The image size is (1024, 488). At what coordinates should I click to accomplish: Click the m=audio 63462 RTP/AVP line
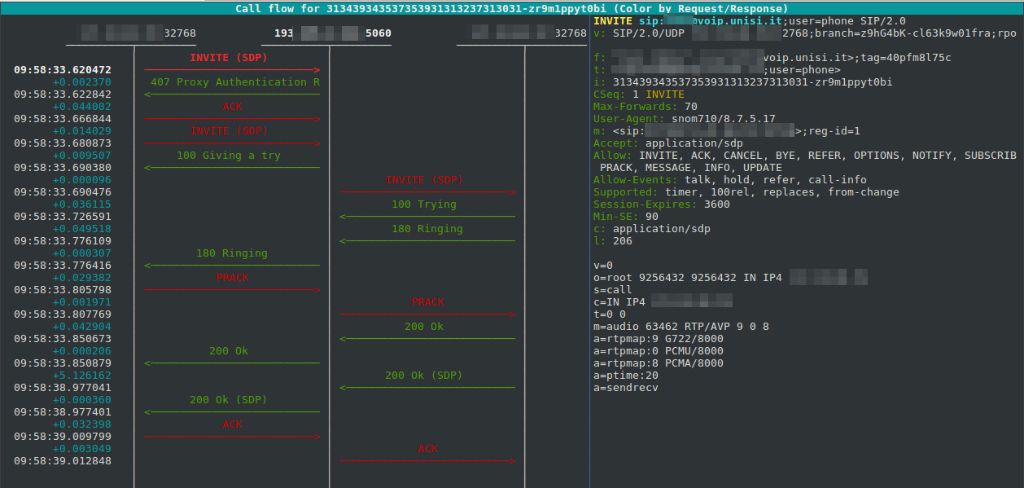[681, 326]
